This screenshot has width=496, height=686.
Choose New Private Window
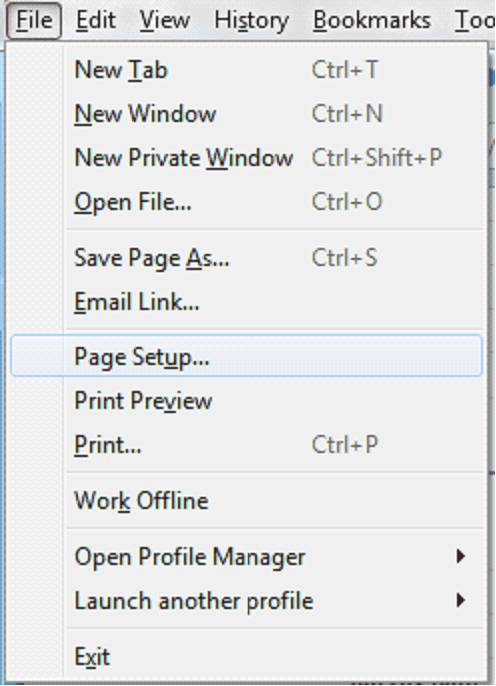tap(246, 158)
